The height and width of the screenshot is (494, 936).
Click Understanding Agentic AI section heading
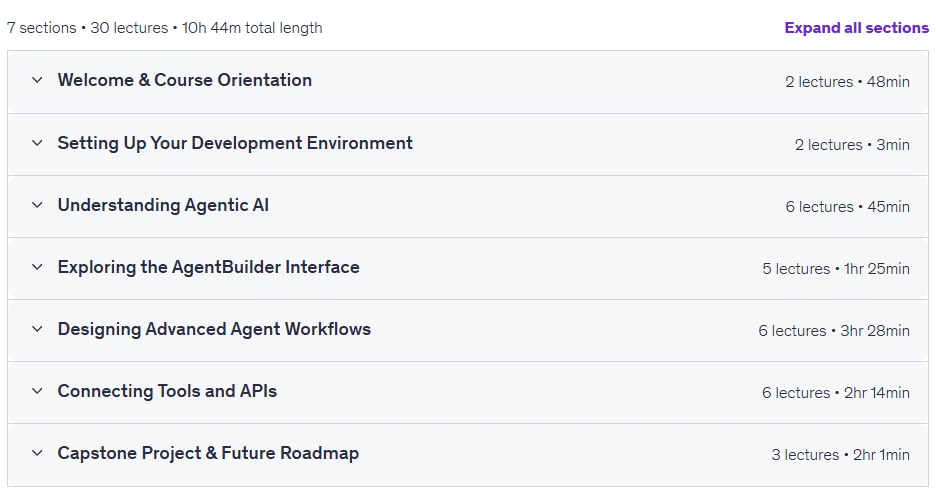pyautogui.click(x=163, y=205)
